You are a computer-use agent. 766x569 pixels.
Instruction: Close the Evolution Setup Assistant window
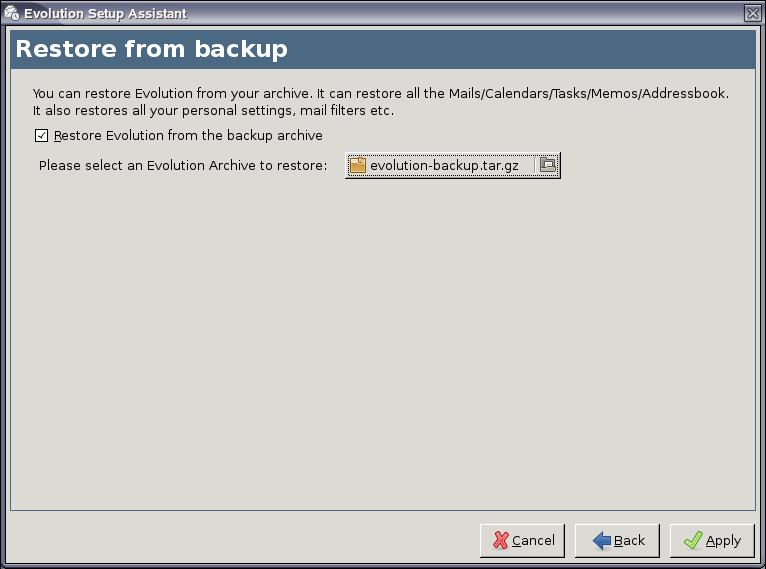752,13
